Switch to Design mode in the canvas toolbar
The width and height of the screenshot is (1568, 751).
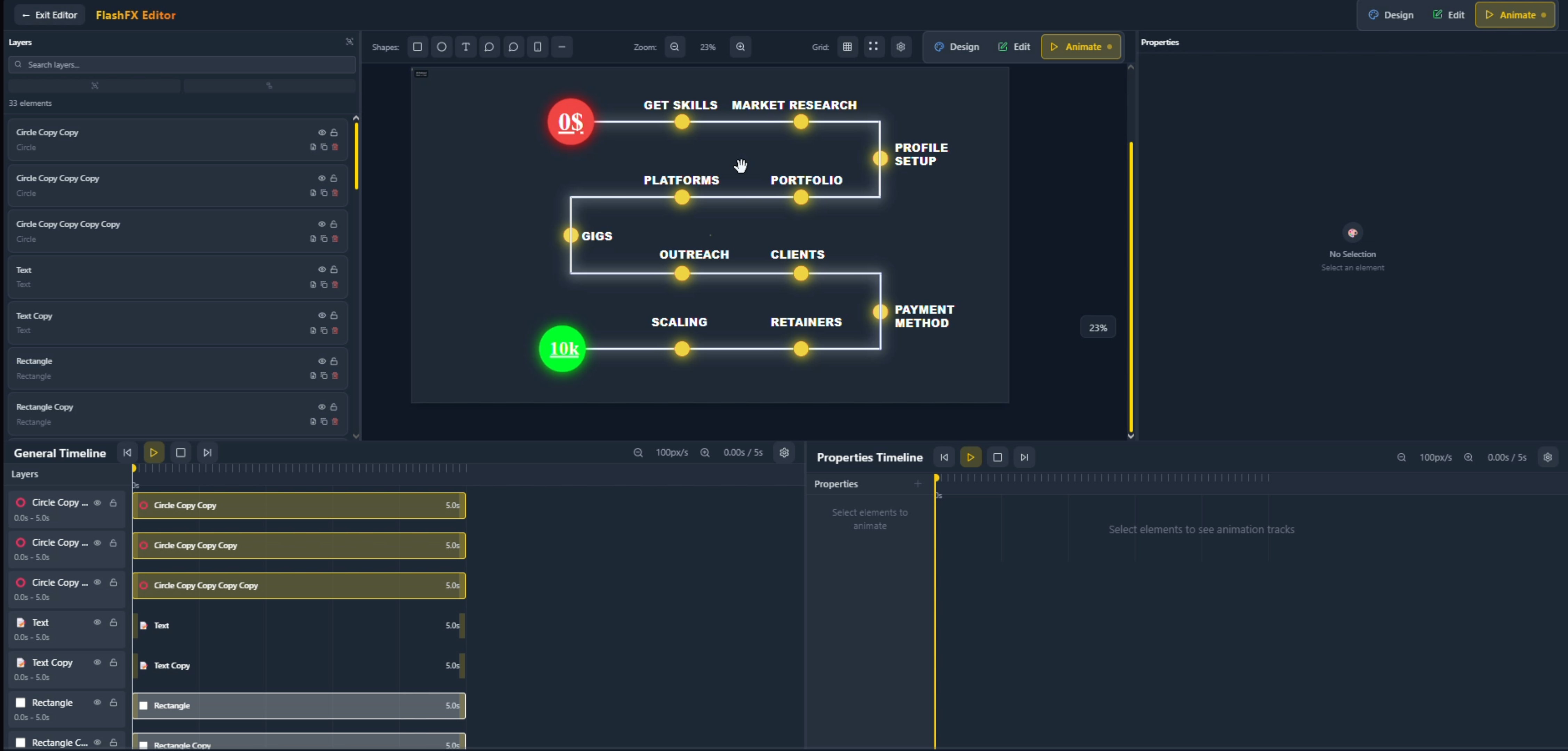click(957, 47)
